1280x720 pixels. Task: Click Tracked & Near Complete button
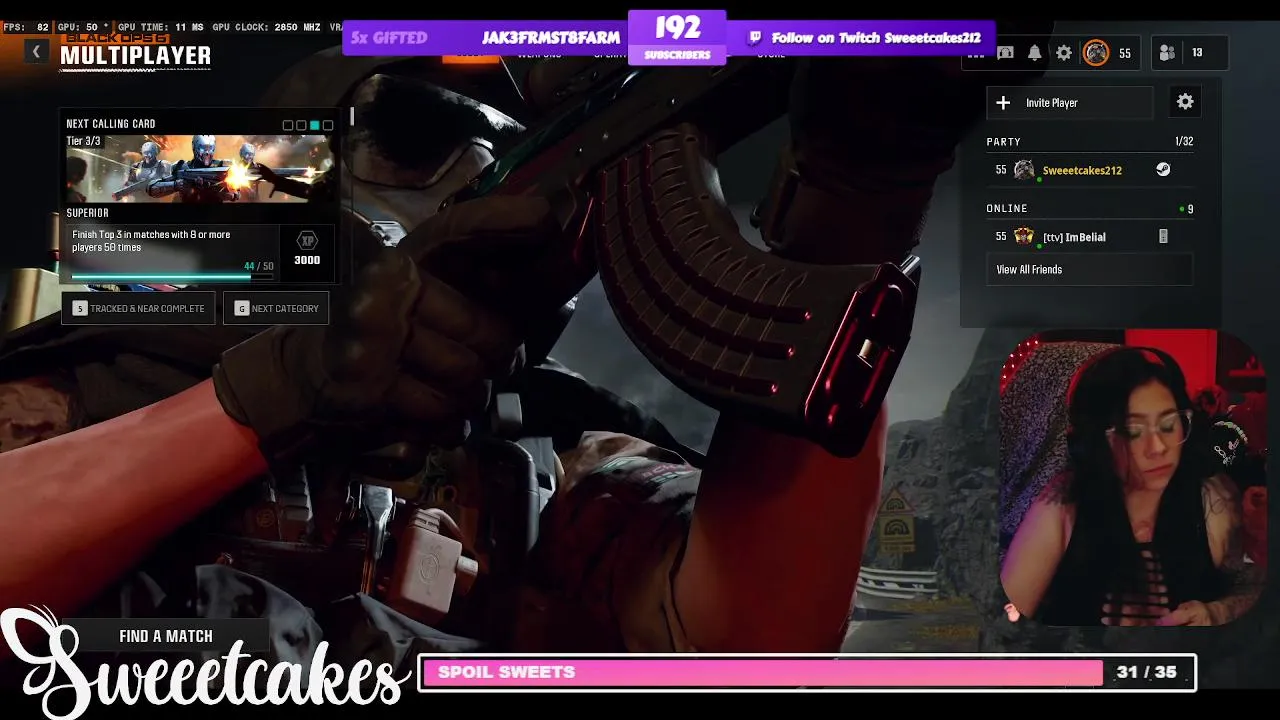coord(138,308)
